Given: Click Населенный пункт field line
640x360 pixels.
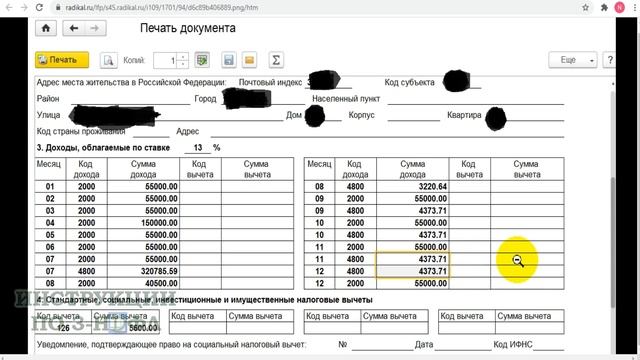Looking at the screenshot, I should click(x=476, y=99).
